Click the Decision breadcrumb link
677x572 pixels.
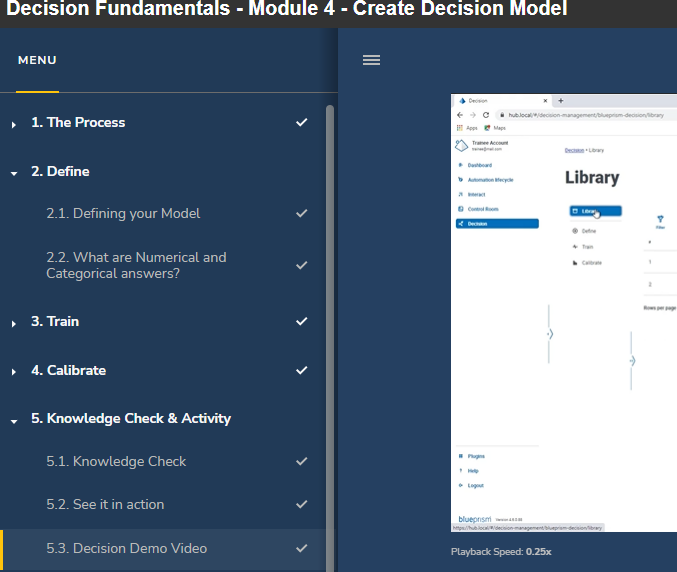click(574, 150)
